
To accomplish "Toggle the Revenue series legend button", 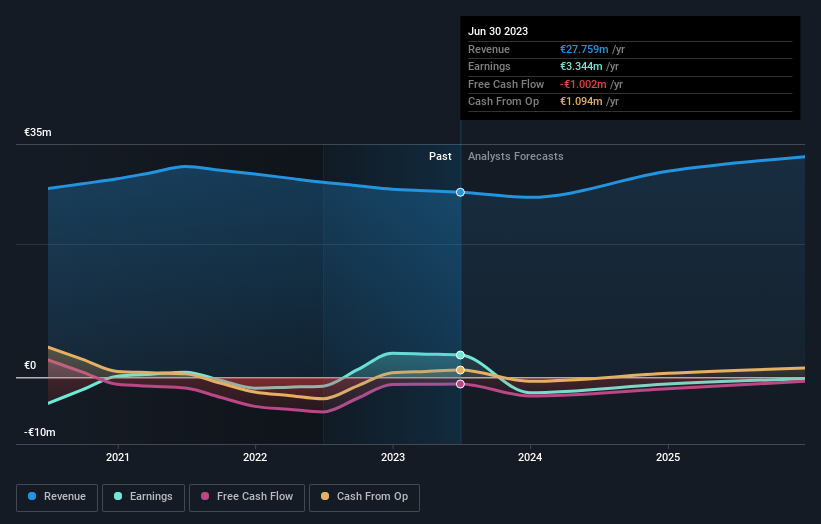I will [57, 497].
